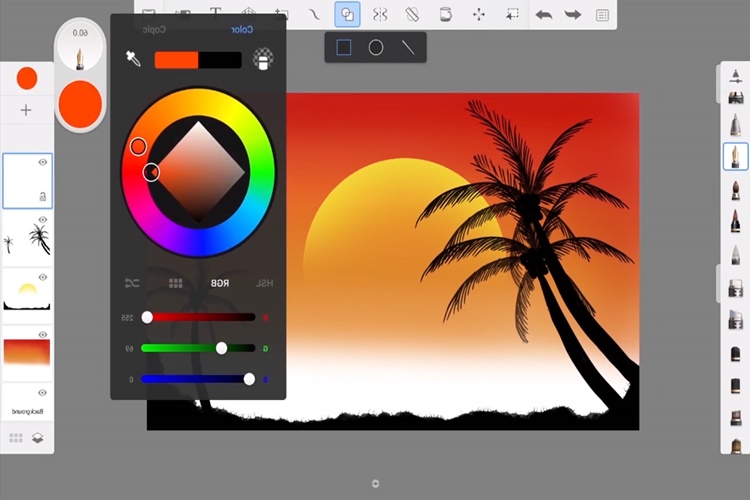Switch to RGB slider mode

pos(220,283)
